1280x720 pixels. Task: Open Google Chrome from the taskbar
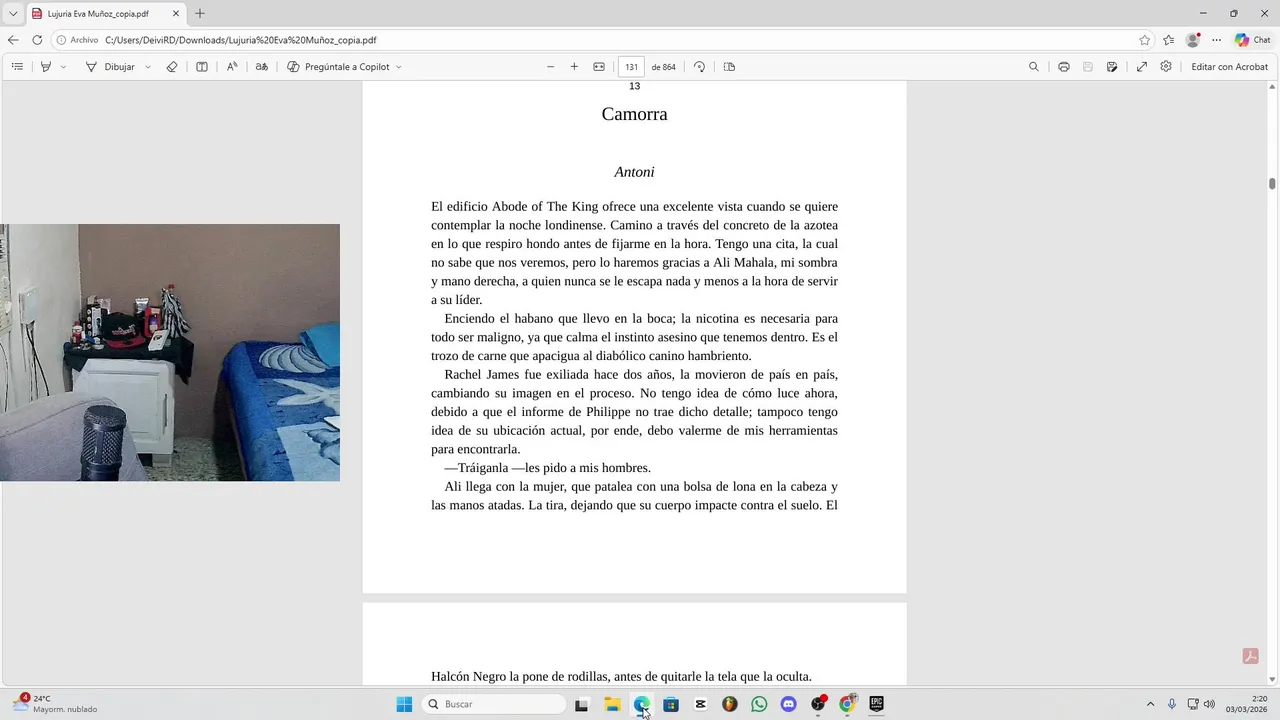click(x=847, y=704)
